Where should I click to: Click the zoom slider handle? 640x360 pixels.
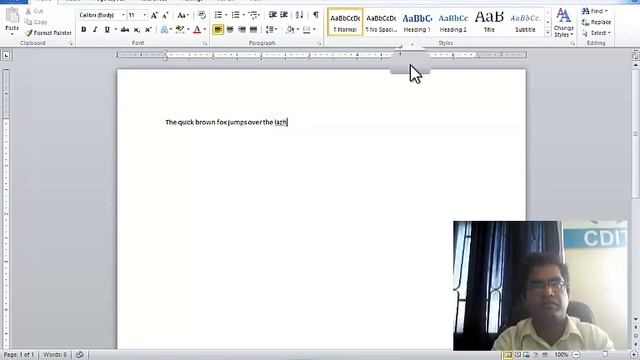point(605,355)
